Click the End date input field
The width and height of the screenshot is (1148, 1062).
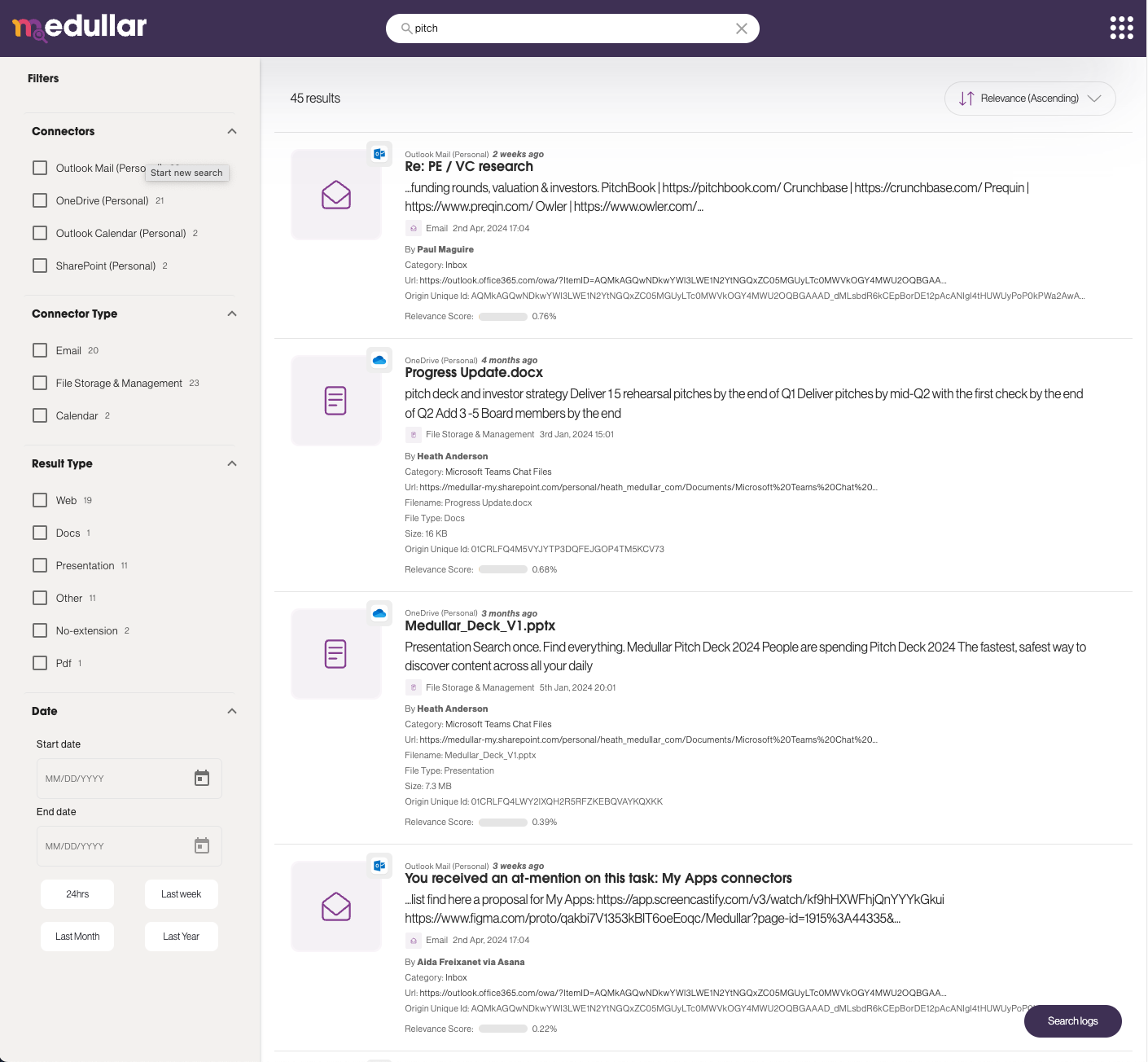129,845
